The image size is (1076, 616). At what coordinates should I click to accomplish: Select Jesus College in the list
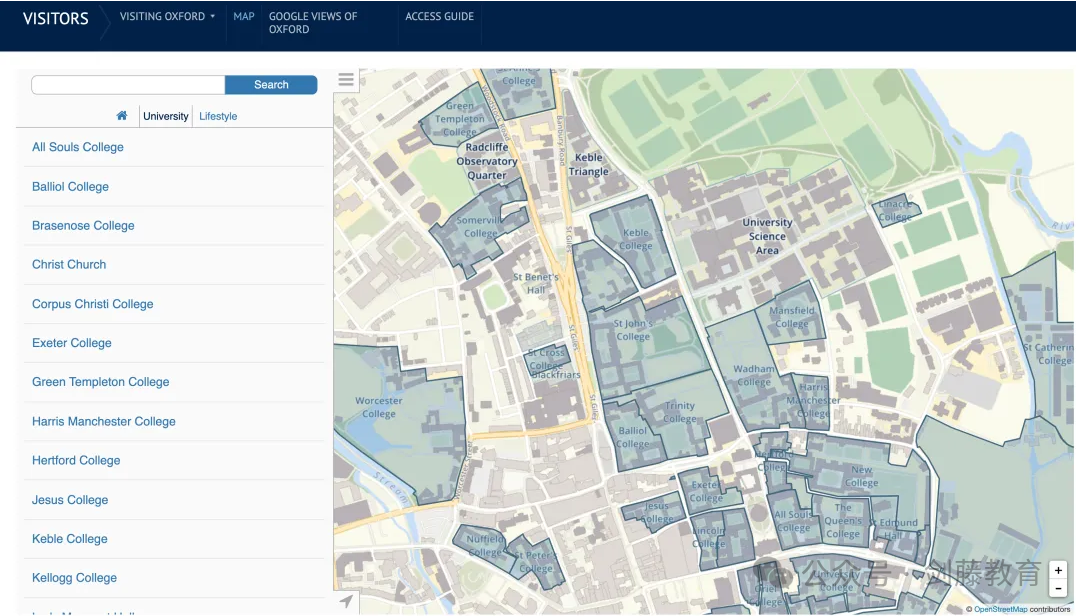coord(70,500)
